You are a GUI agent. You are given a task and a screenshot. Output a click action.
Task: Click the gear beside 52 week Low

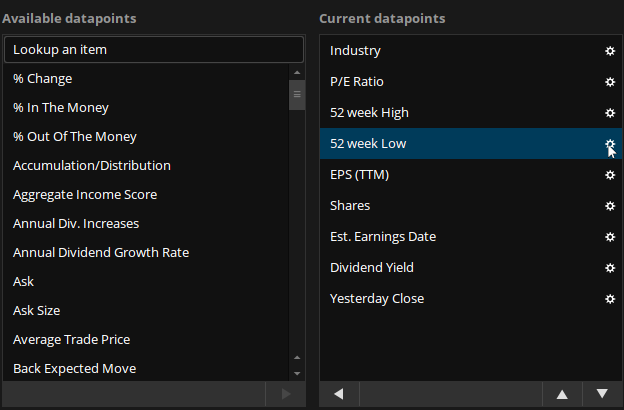coord(610,144)
